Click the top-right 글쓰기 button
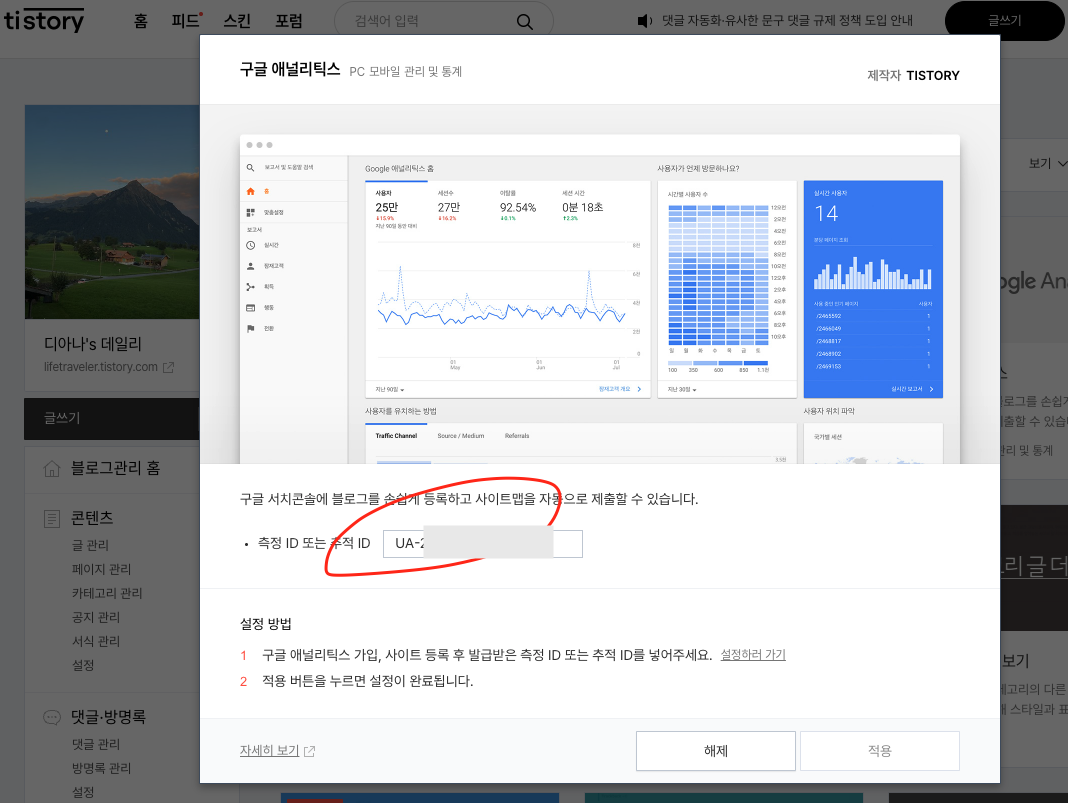 [1005, 20]
